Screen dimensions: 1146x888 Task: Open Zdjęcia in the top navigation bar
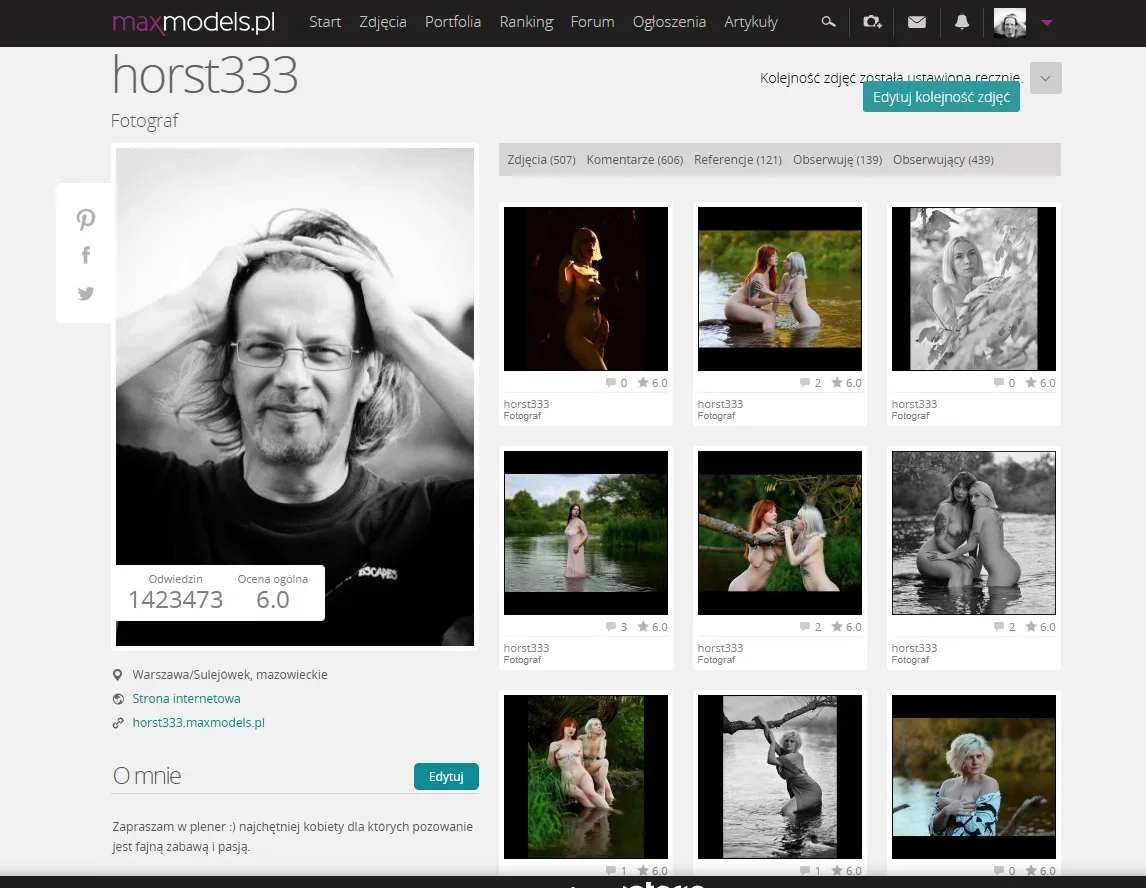coord(383,22)
